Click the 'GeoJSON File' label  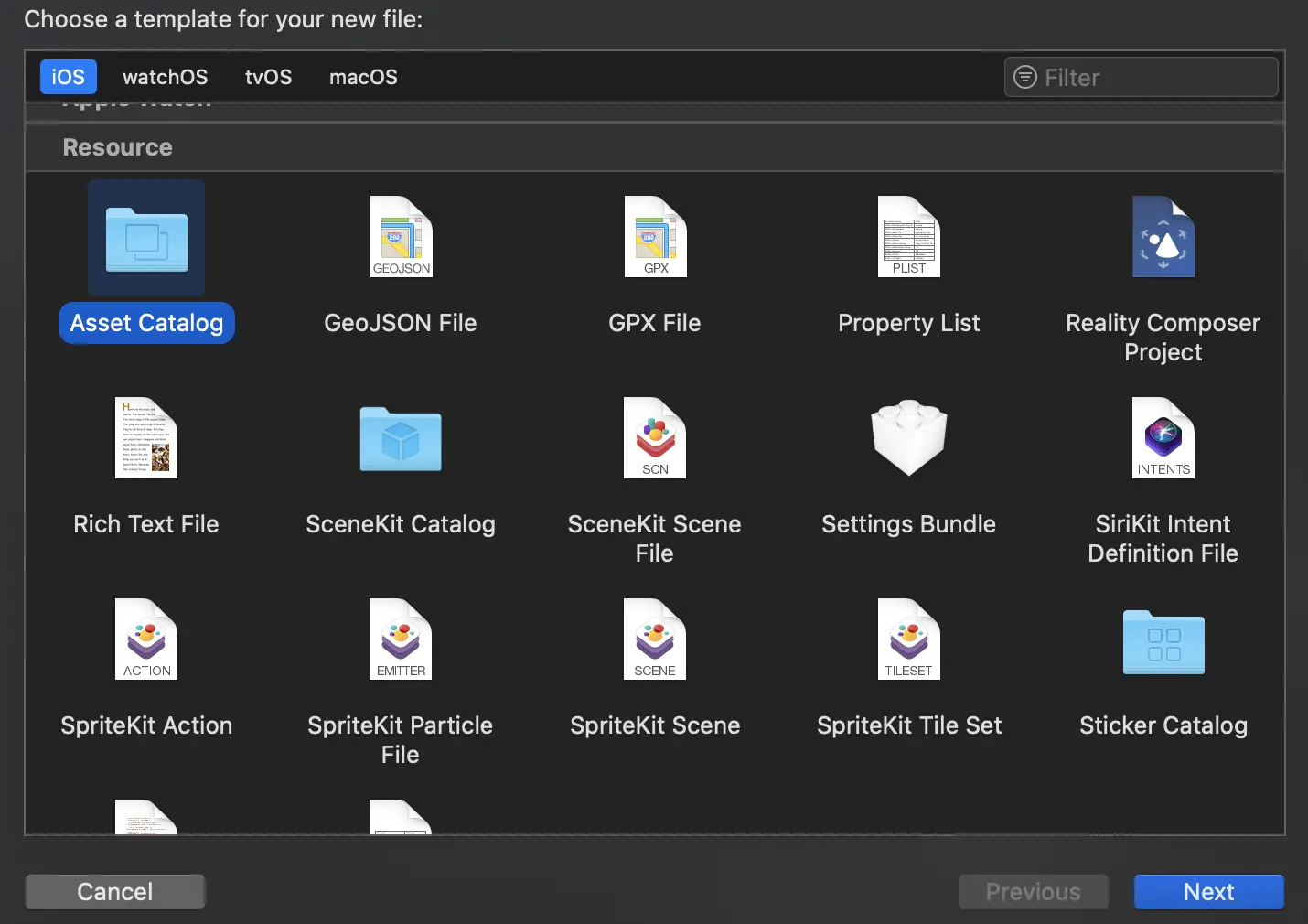[x=401, y=323]
